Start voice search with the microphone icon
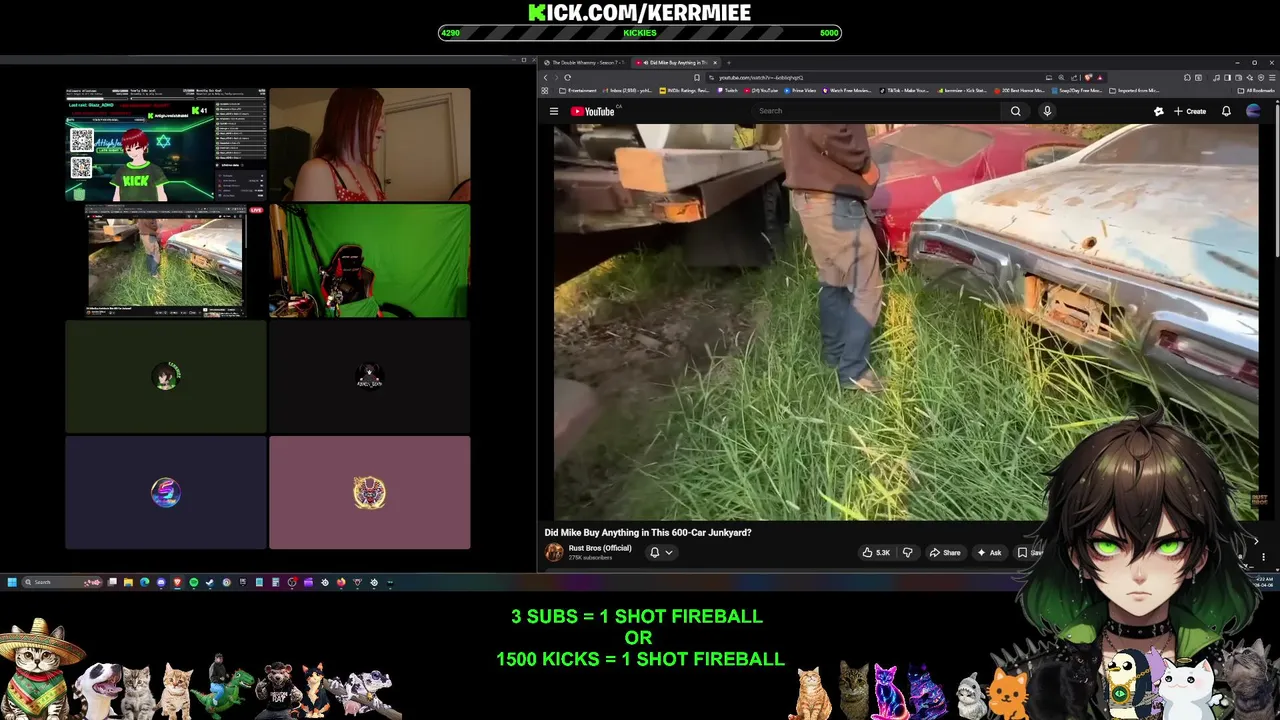This screenshot has height=720, width=1280. (1047, 111)
